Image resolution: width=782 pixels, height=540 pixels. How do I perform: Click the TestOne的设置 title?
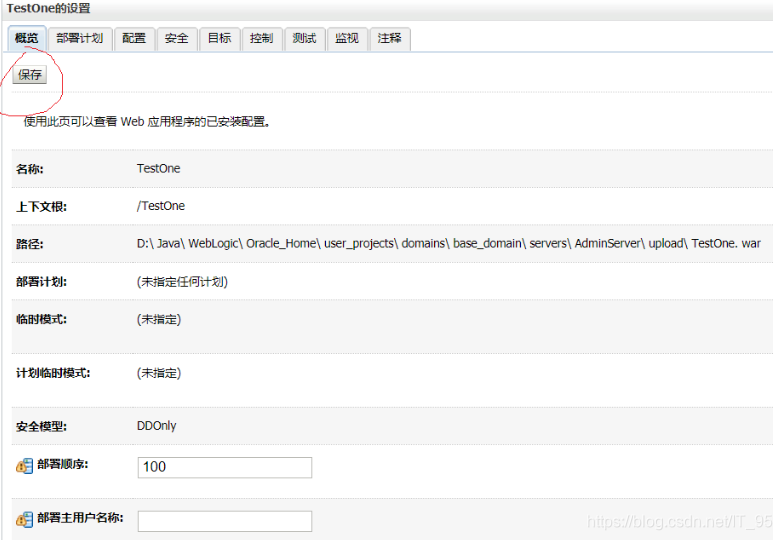click(48, 8)
